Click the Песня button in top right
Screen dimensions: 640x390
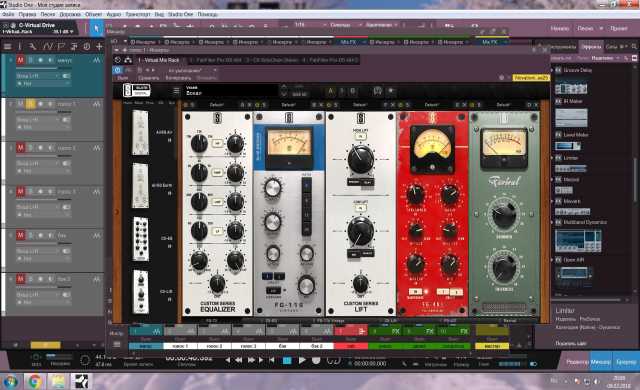click(585, 29)
